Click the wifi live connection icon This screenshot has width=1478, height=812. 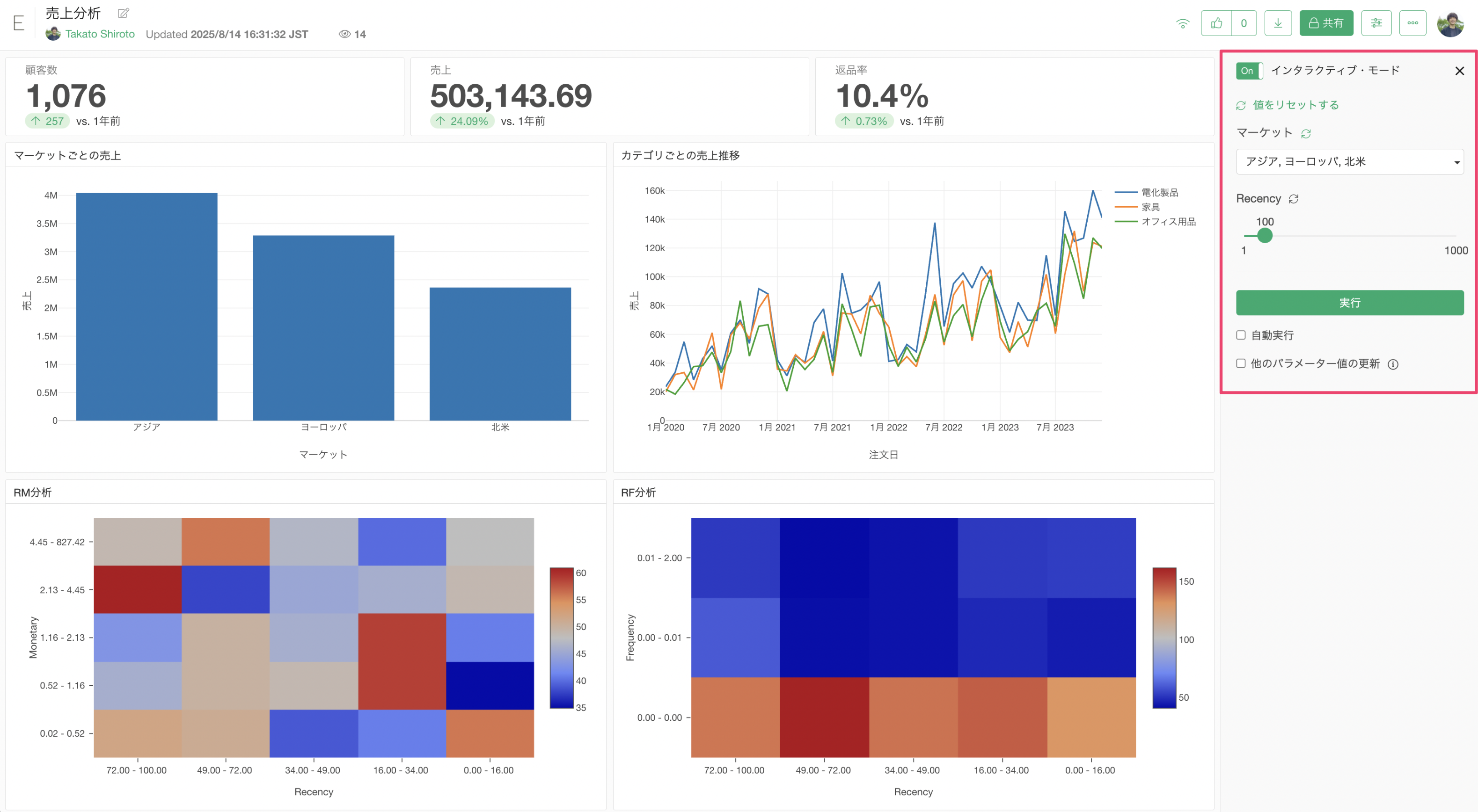(1183, 23)
